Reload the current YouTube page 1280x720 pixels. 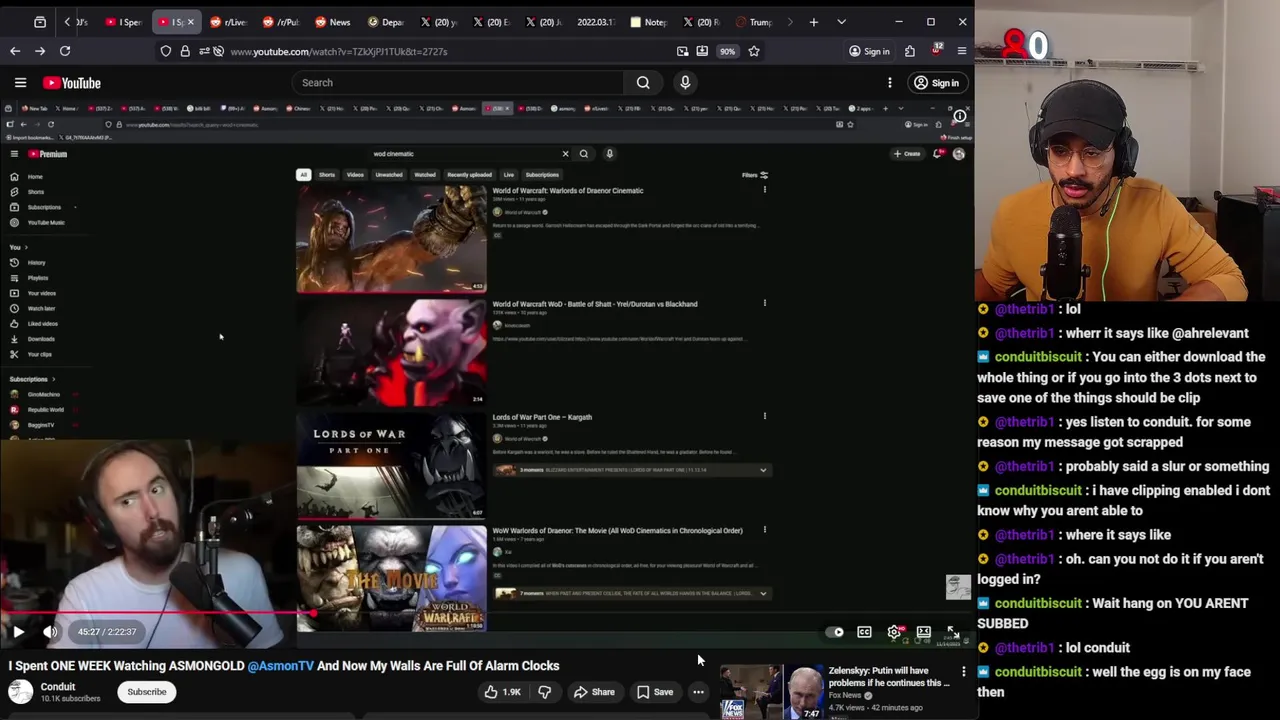click(x=65, y=51)
